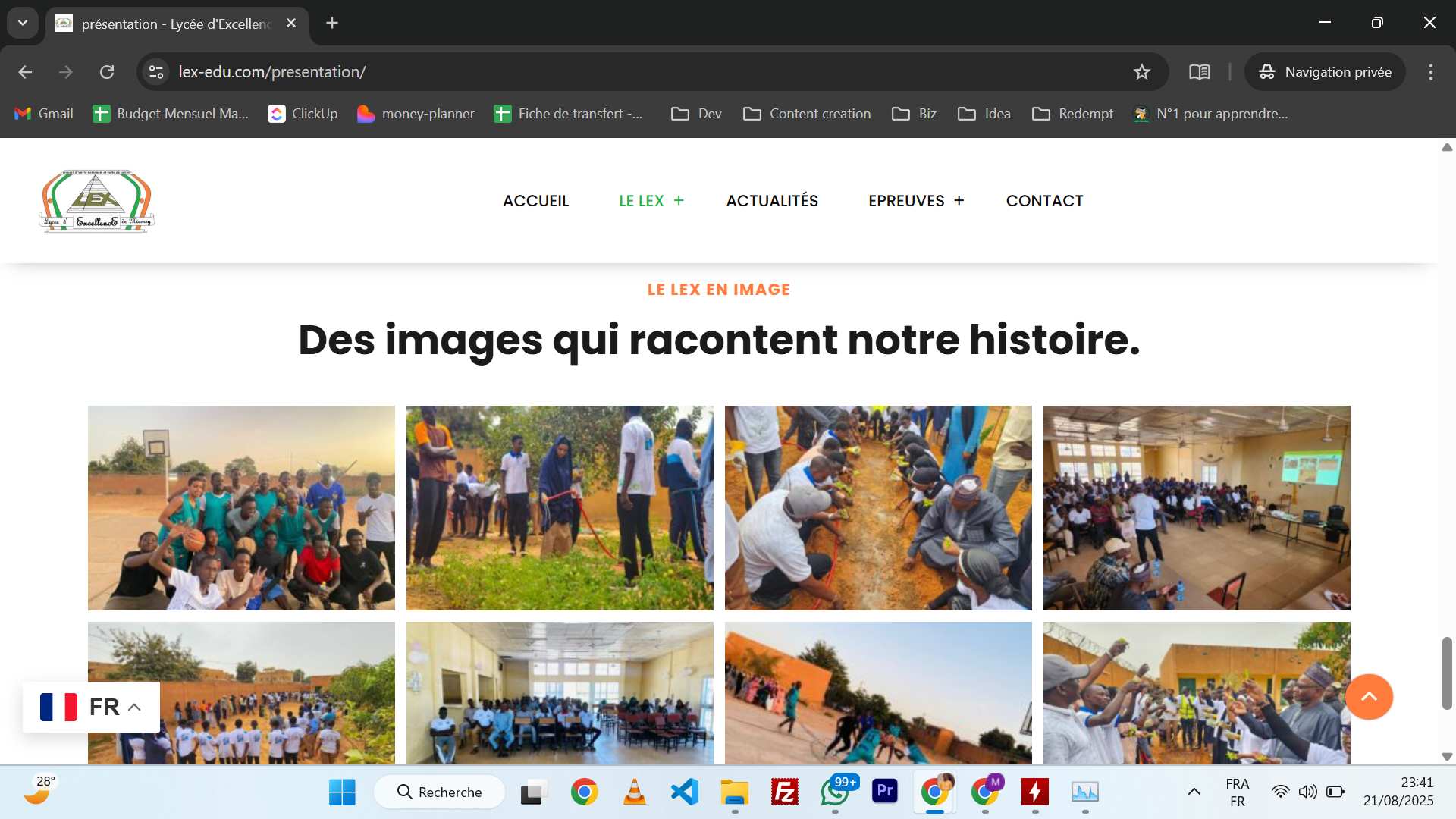1456x819 pixels.
Task: Click the orange scroll-to-top button
Action: click(1368, 696)
